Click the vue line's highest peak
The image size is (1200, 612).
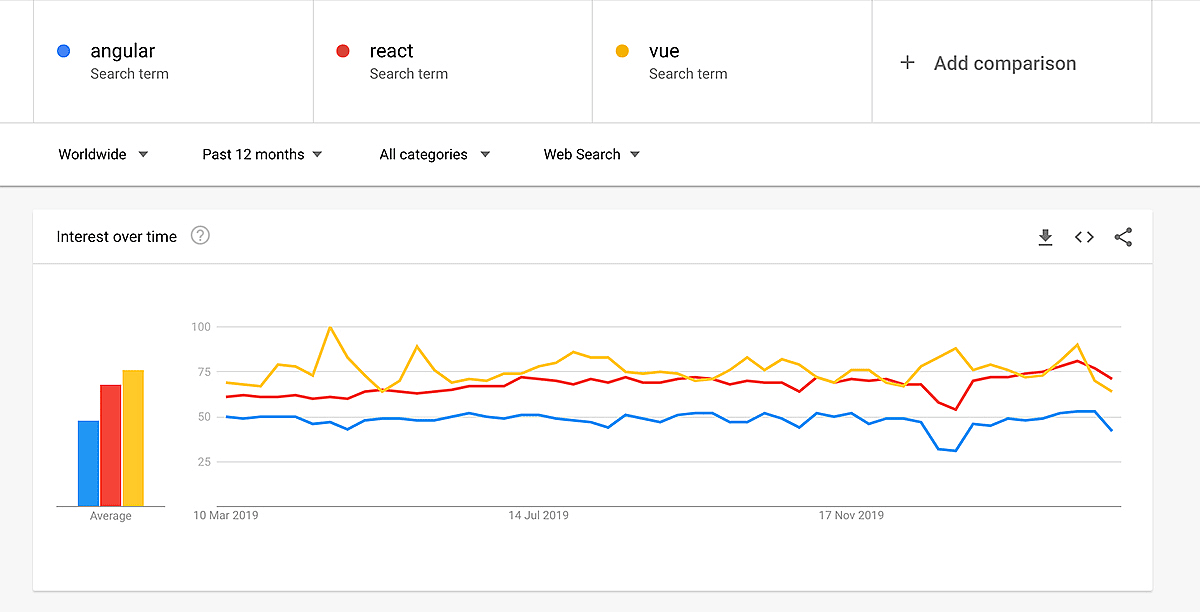tap(331, 326)
